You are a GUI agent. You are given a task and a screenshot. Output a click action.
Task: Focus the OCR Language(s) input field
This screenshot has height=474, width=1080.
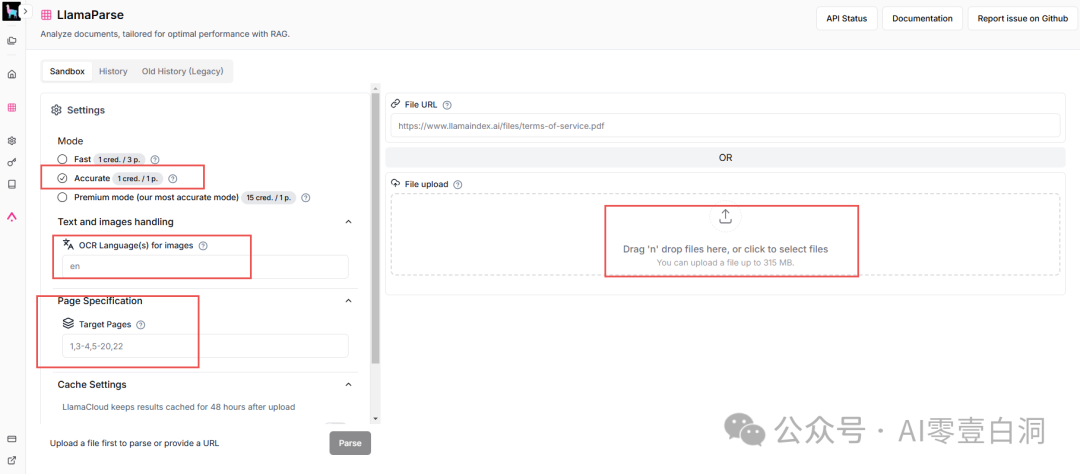click(x=205, y=267)
